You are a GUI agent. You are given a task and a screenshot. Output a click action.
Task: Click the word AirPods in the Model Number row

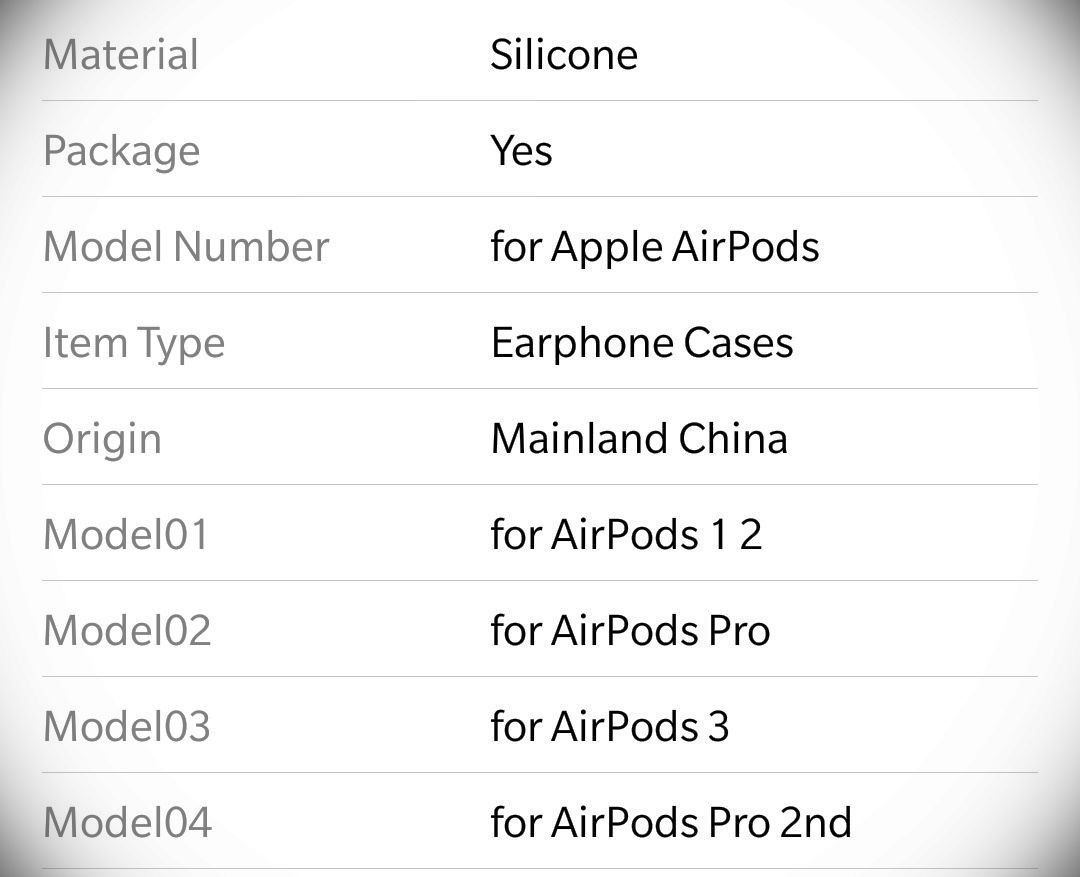coord(746,246)
